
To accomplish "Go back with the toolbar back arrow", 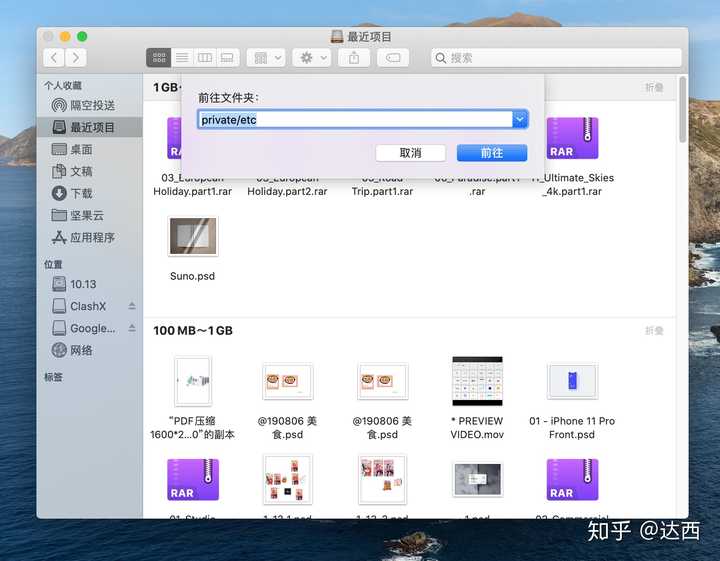I will pos(54,58).
